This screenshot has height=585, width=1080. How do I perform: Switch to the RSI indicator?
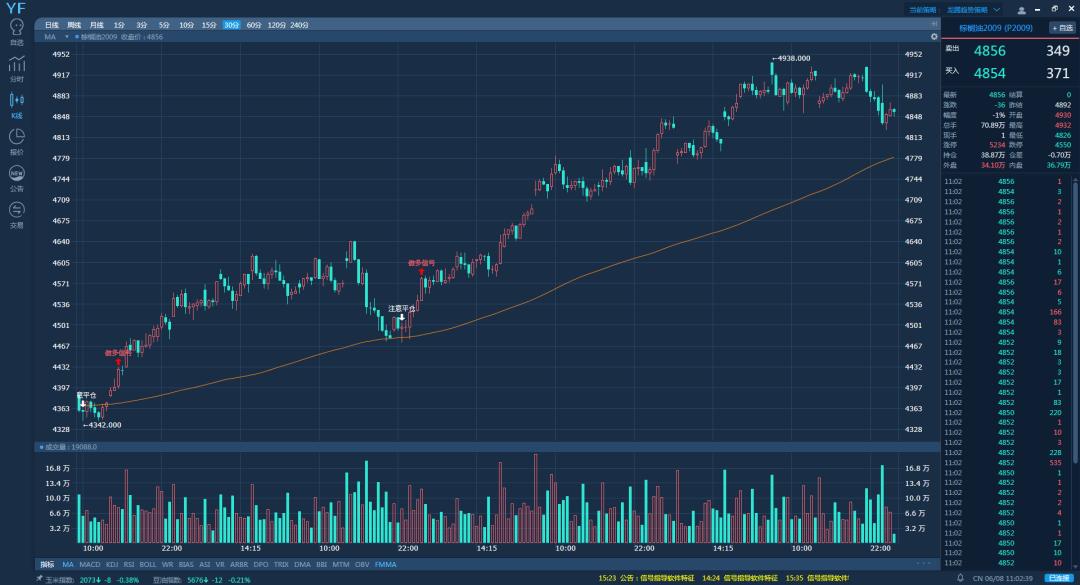(x=129, y=564)
